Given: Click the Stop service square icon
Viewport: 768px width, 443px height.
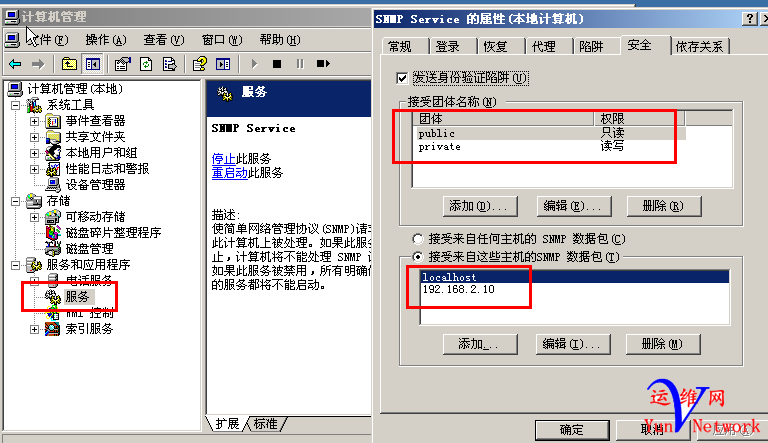Looking at the screenshot, I should [277, 64].
